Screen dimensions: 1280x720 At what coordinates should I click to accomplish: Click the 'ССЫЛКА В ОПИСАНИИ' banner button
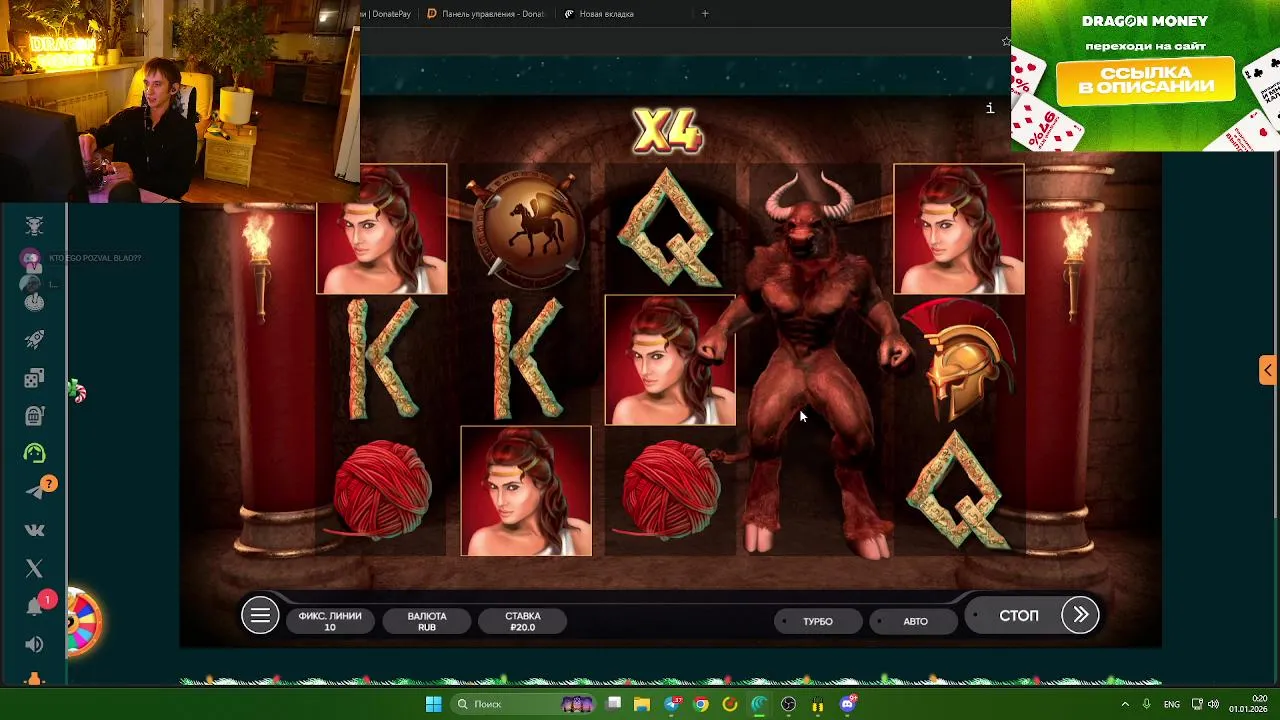pyautogui.click(x=1145, y=81)
